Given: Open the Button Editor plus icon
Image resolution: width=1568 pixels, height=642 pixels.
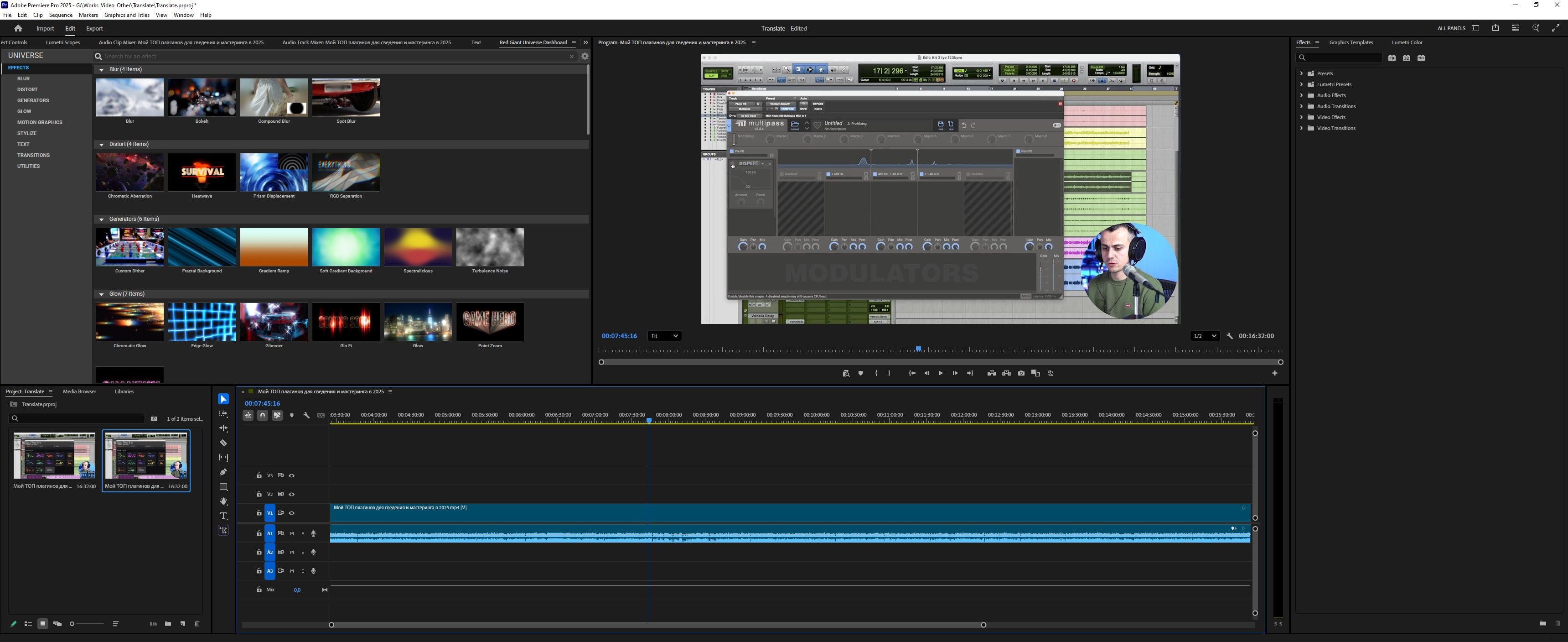Looking at the screenshot, I should 1275,373.
